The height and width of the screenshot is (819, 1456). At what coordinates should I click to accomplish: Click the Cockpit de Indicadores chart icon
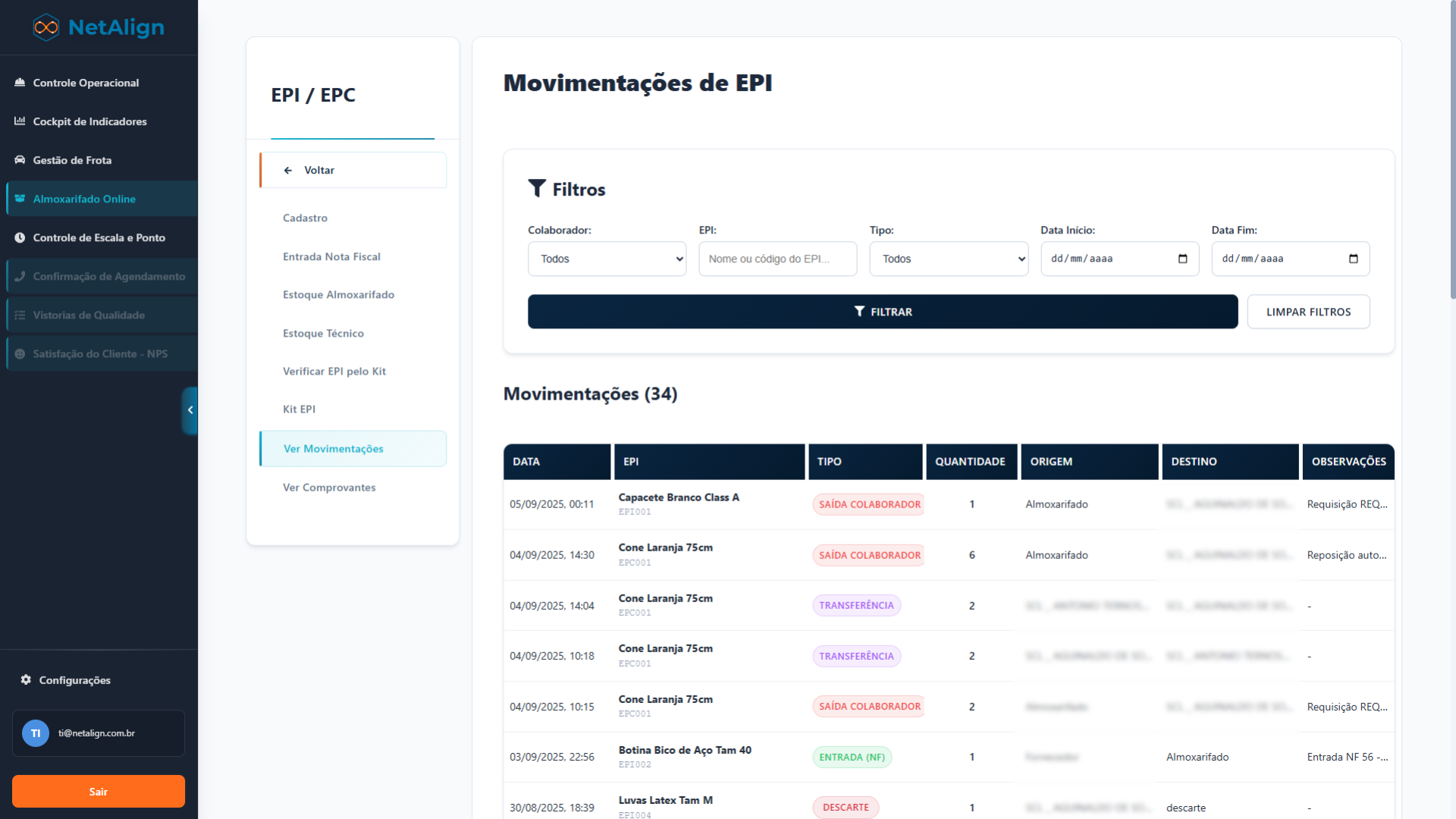click(x=20, y=121)
